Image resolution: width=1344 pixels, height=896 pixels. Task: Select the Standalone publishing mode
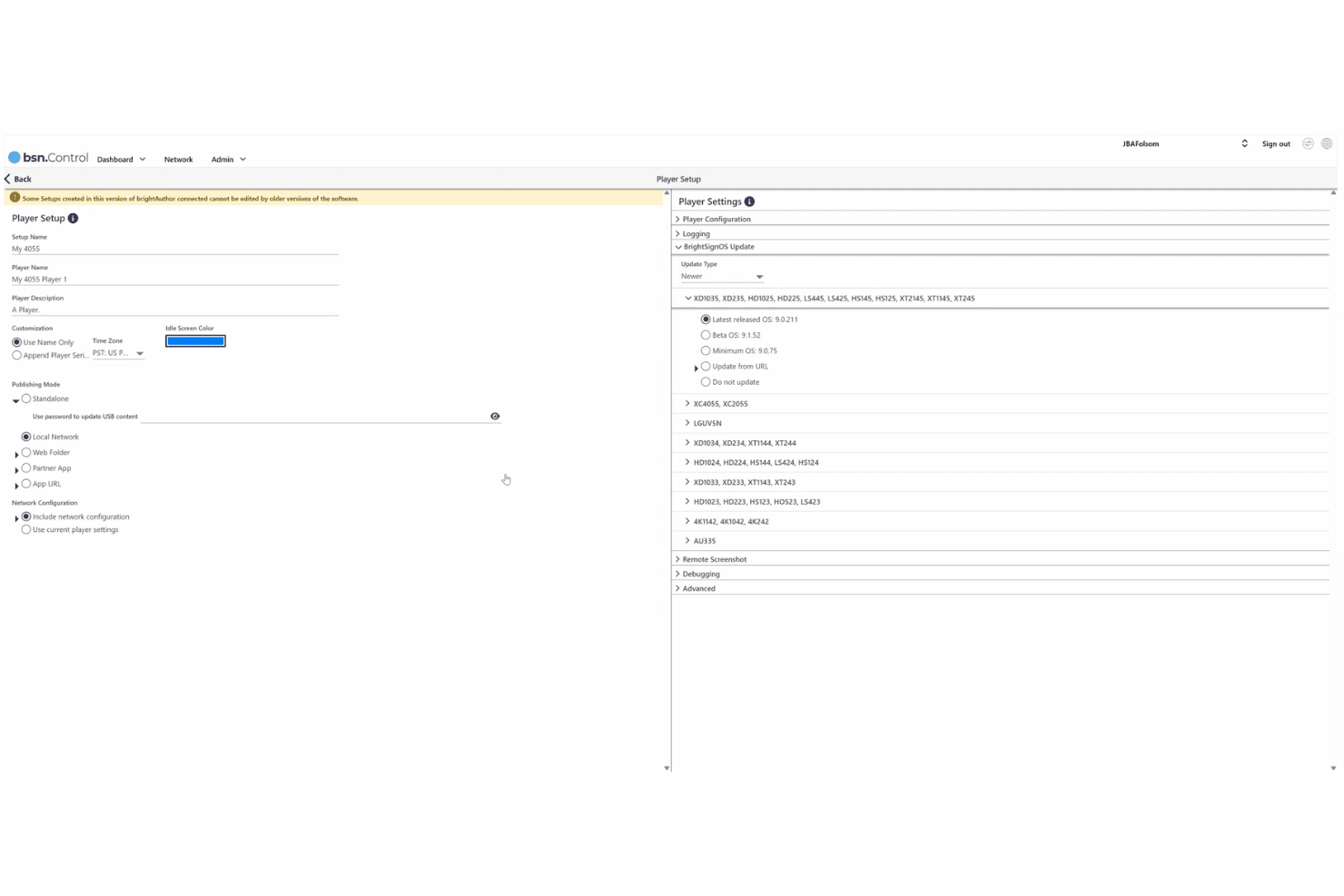coord(26,399)
